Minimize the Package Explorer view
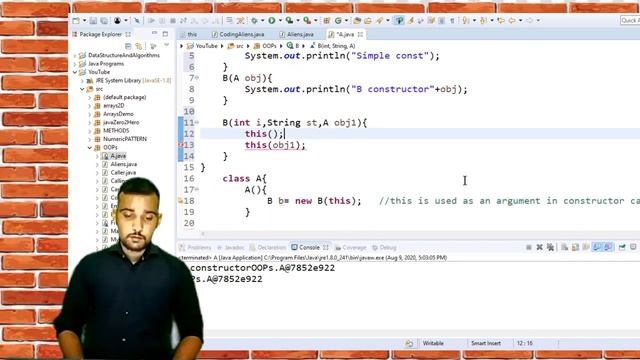The height and width of the screenshot is (360, 640). [x=154, y=33]
